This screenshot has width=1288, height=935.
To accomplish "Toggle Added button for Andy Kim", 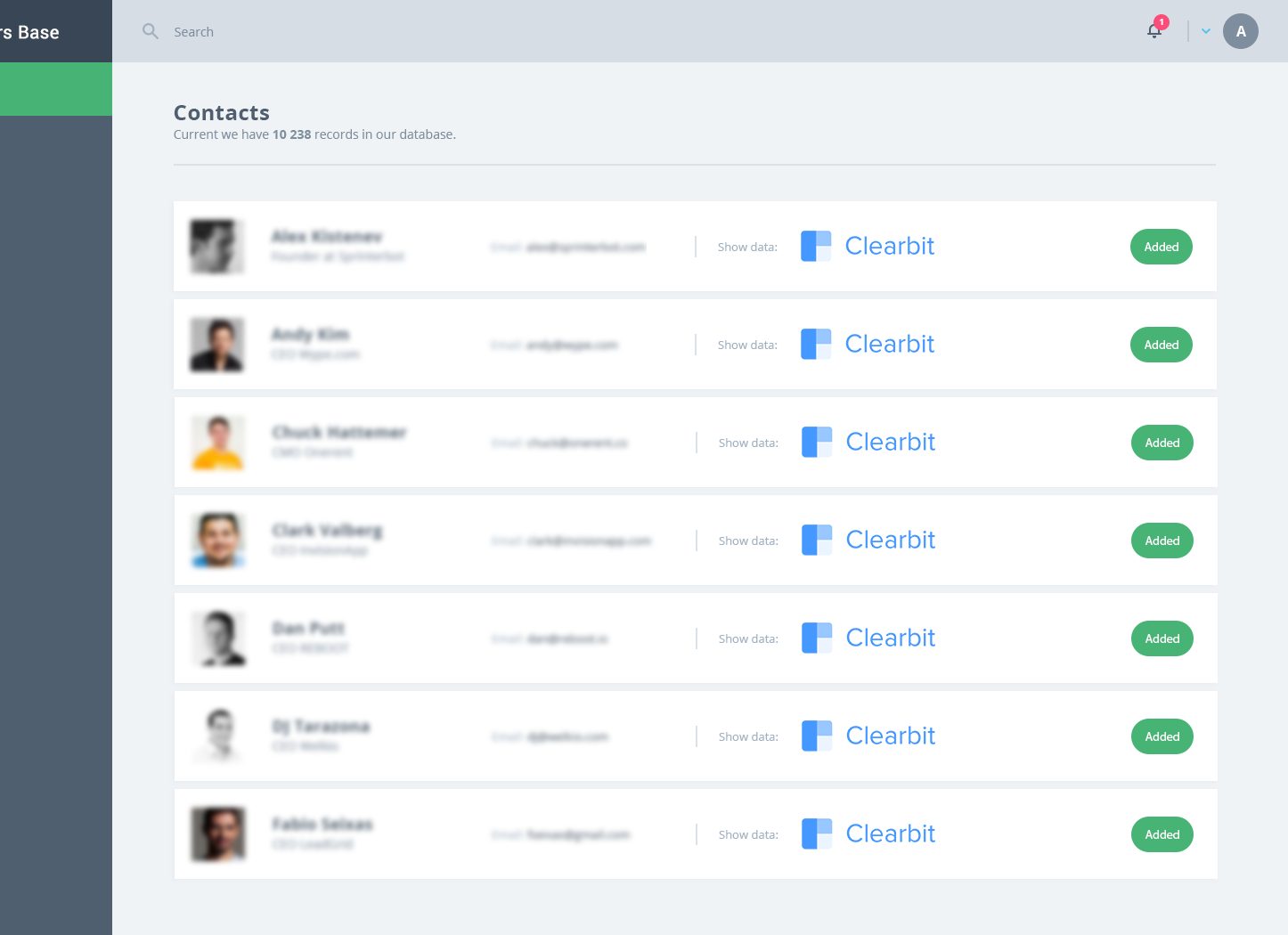I will [1161, 345].
